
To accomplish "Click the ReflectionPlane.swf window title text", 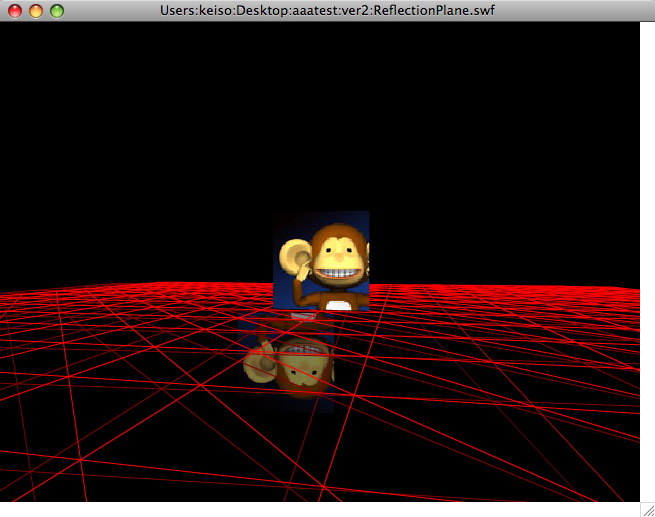I will click(x=327, y=10).
